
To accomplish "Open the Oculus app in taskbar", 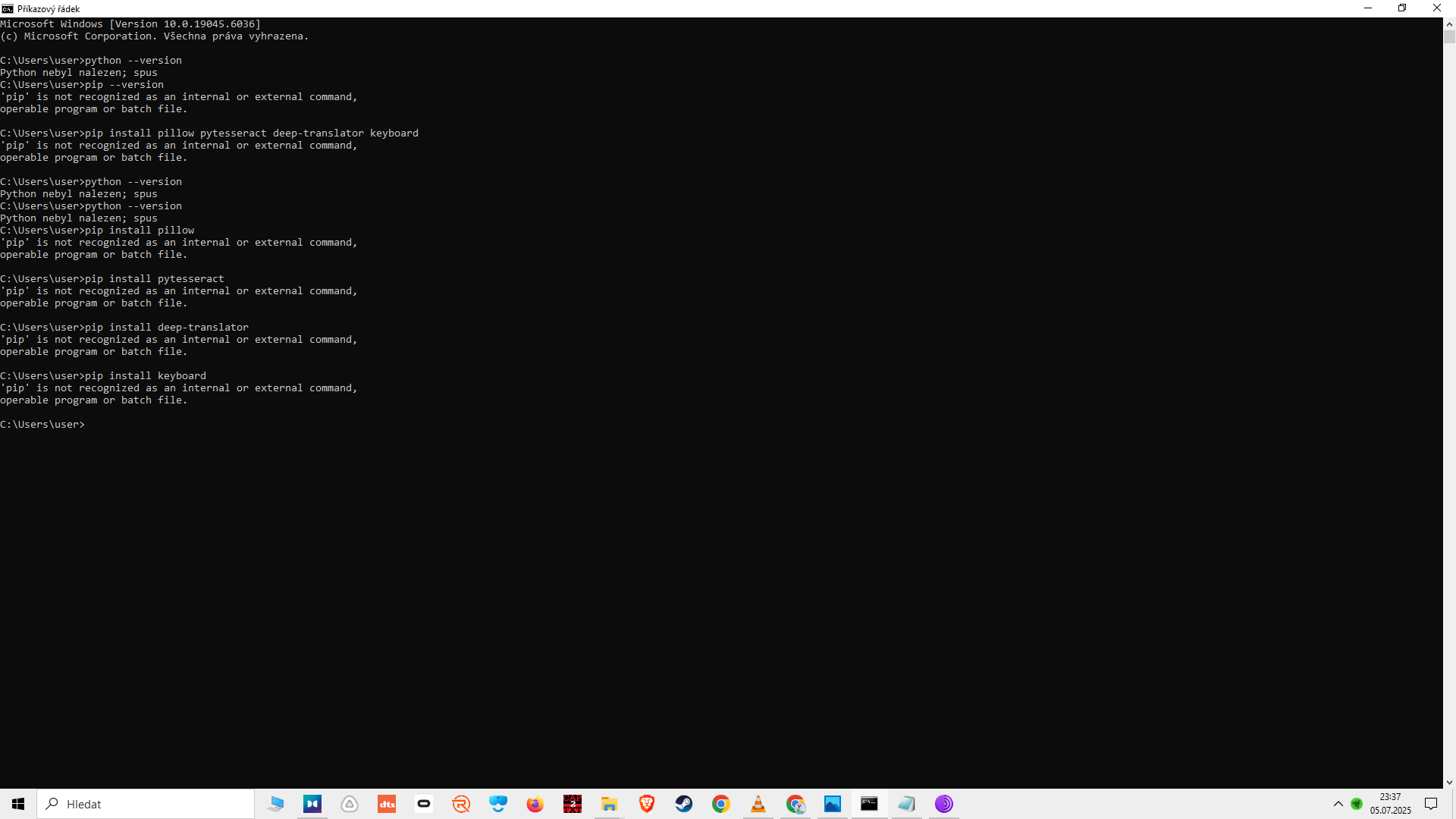I will point(424,804).
